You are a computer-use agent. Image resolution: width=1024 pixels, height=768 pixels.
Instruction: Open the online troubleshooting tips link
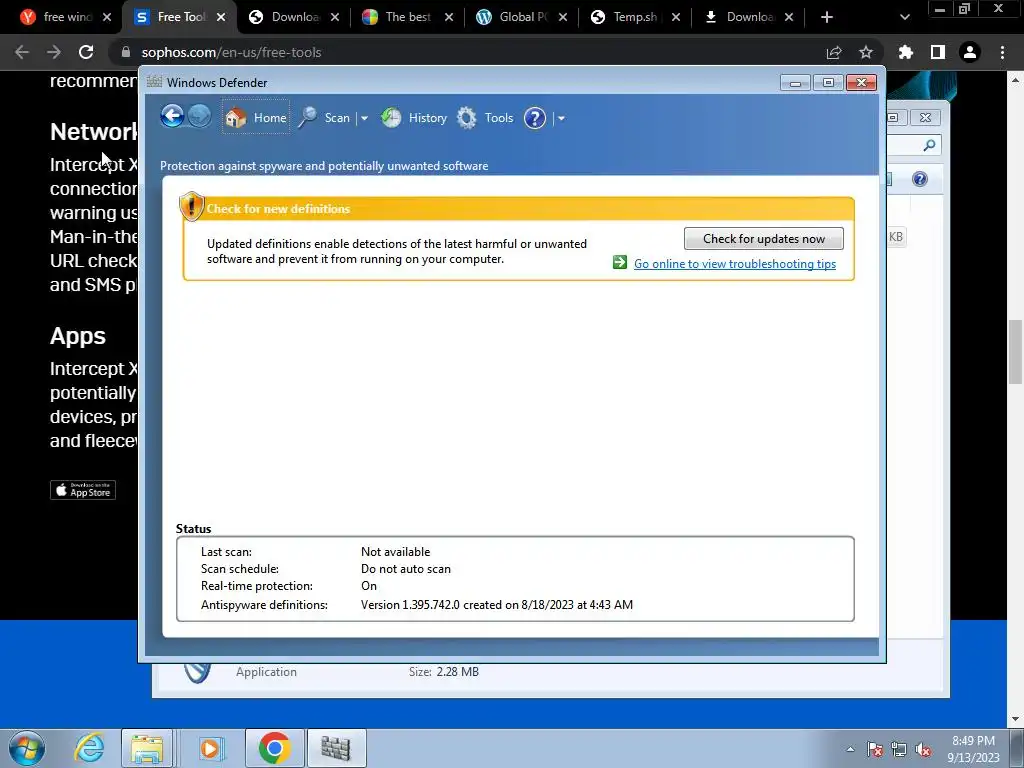[x=735, y=264]
